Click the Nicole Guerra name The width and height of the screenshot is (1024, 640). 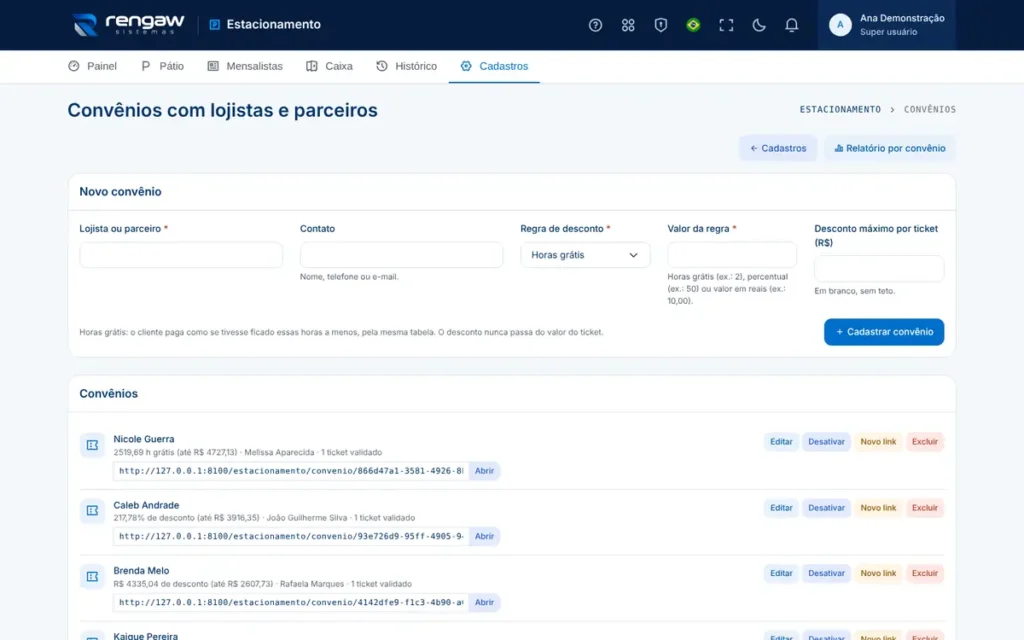[x=144, y=439]
